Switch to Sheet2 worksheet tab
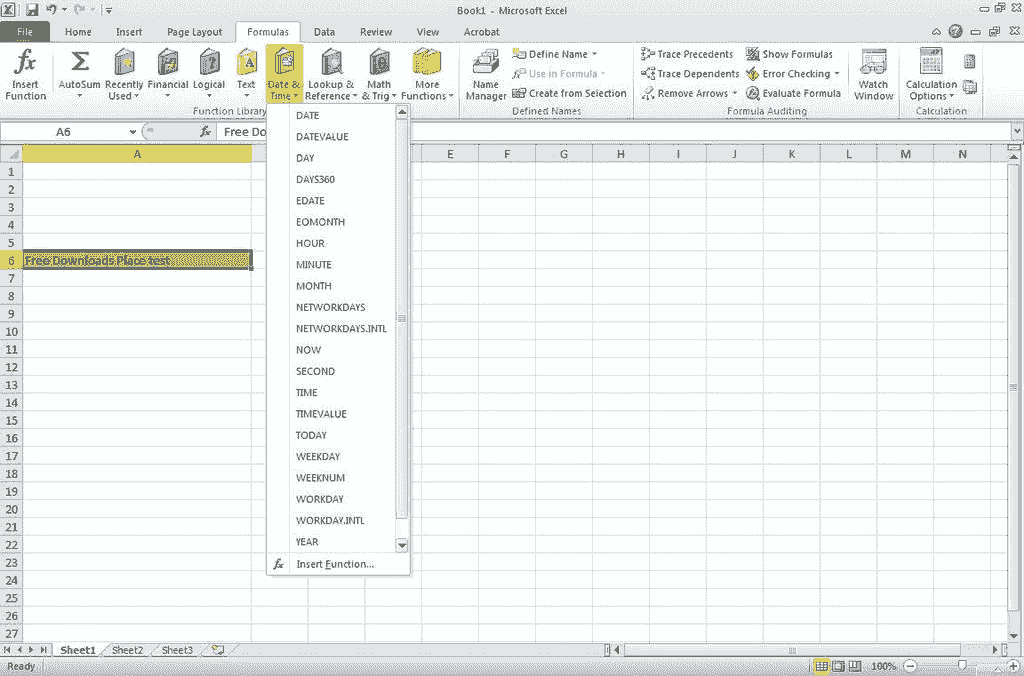The image size is (1024, 676). 127,650
